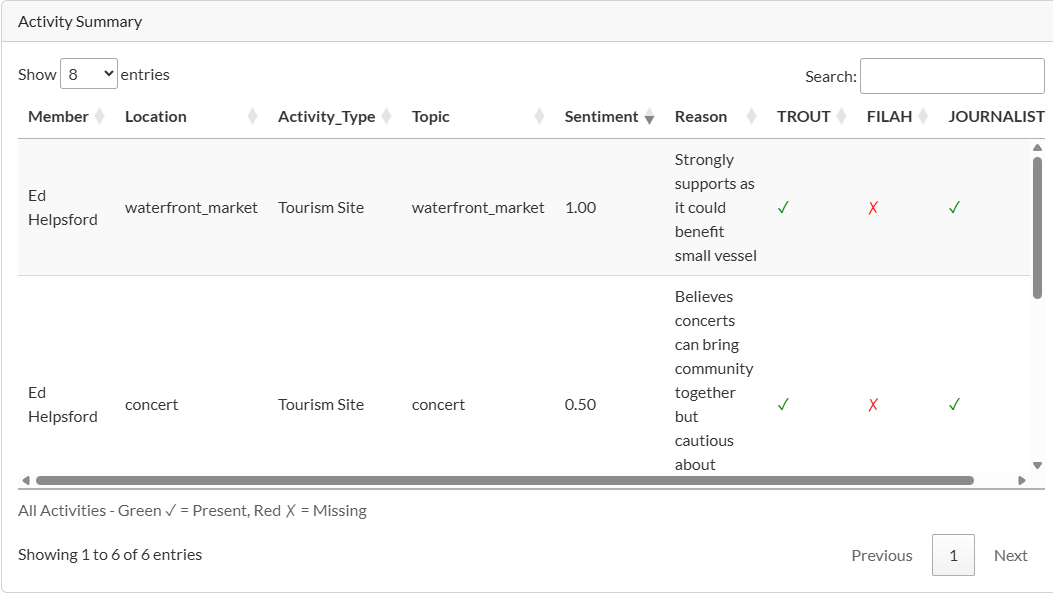Click the horizontal scrollbar right arrow

(x=1021, y=480)
